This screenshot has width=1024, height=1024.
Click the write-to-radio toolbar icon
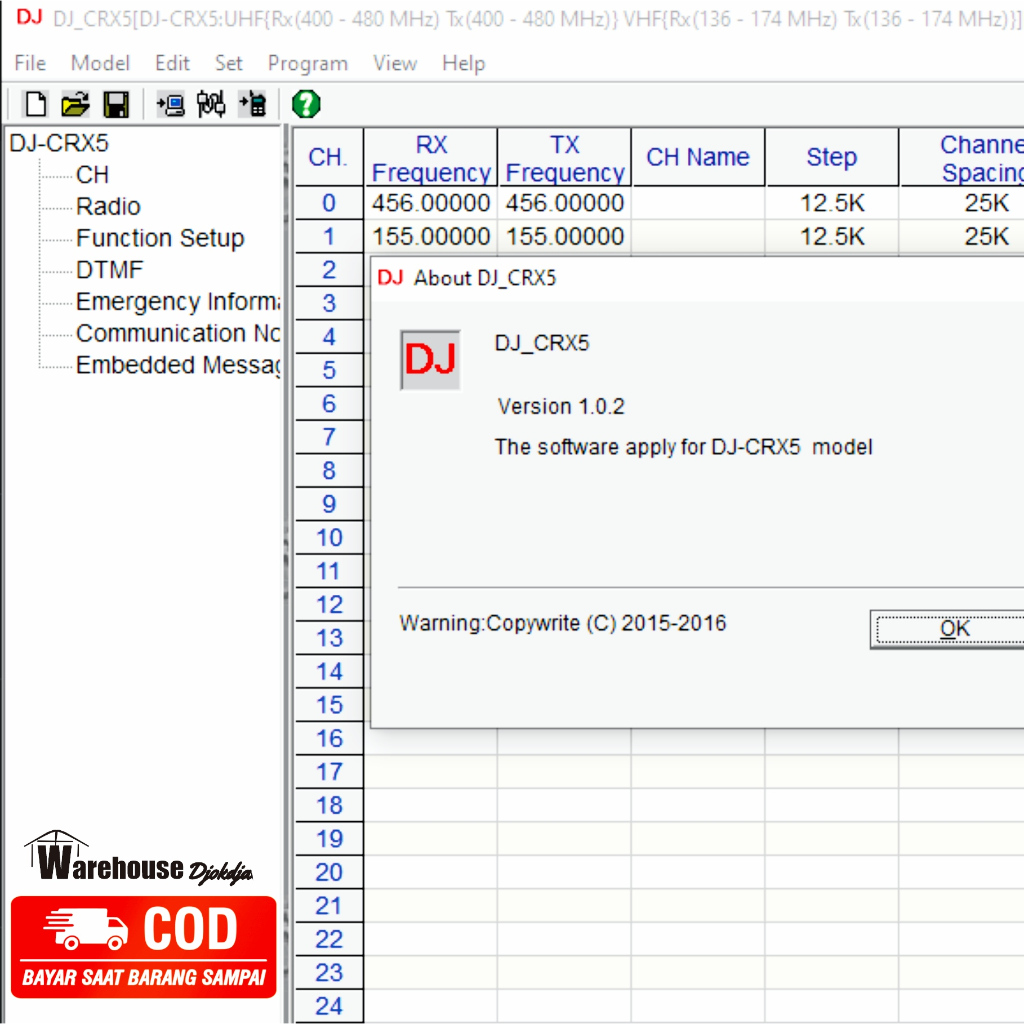pyautogui.click(x=252, y=104)
